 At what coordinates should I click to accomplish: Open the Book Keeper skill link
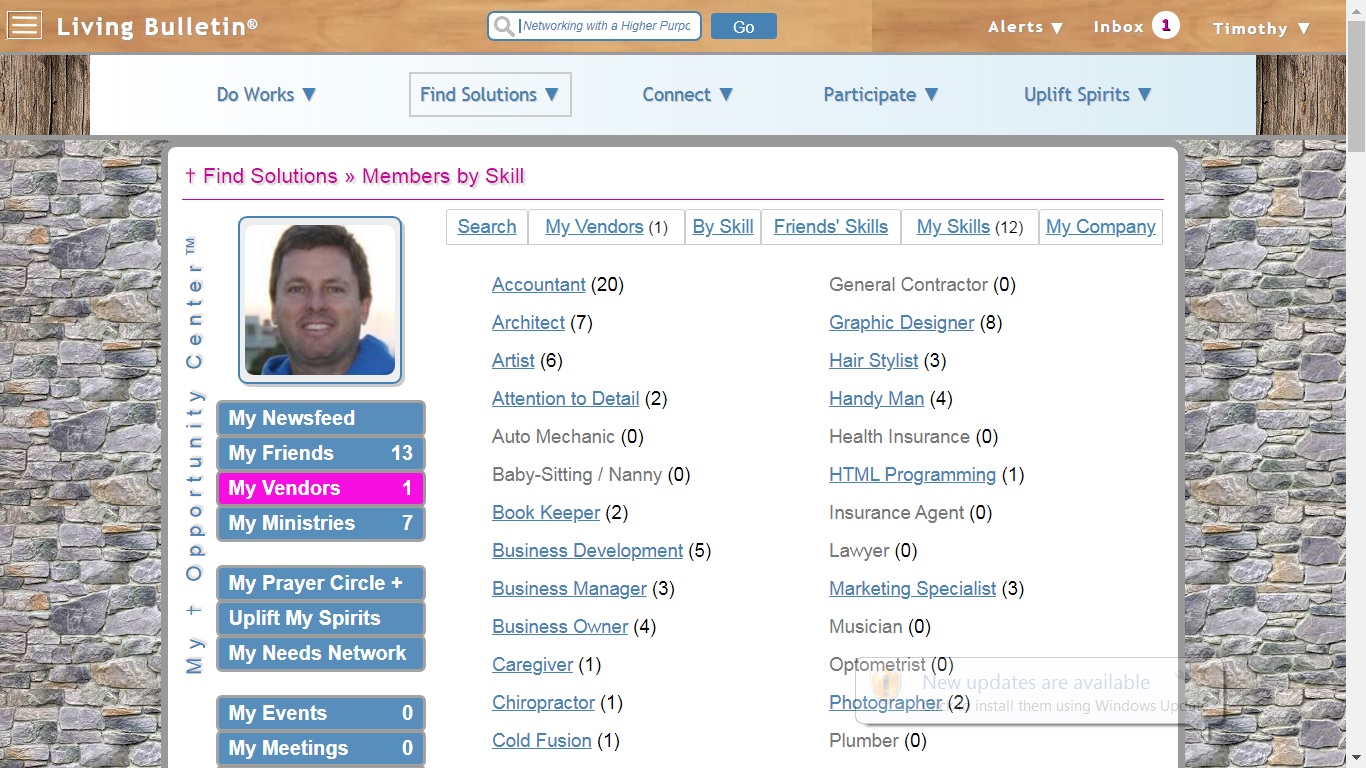546,513
